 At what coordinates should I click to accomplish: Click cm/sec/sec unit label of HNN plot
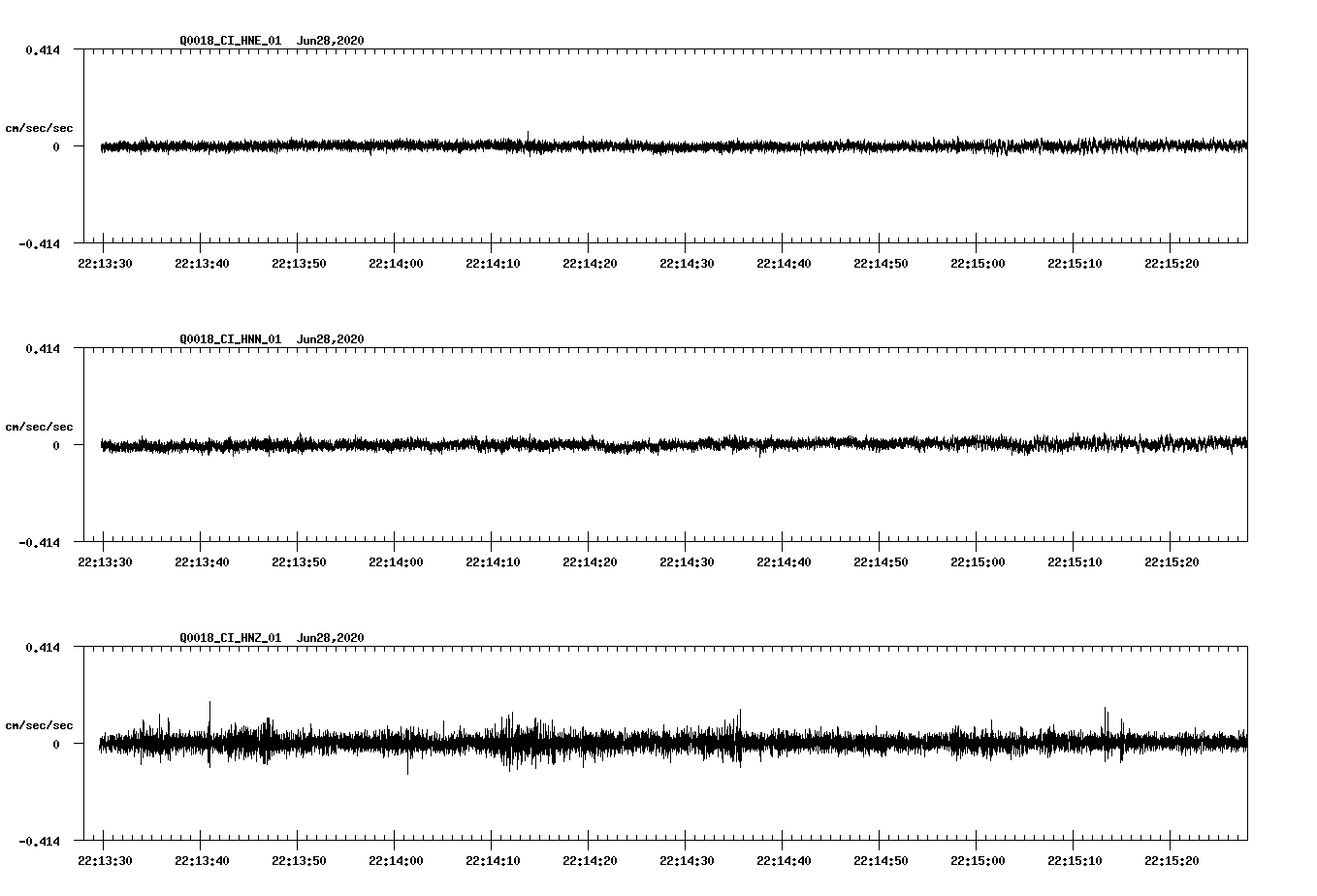(x=40, y=427)
